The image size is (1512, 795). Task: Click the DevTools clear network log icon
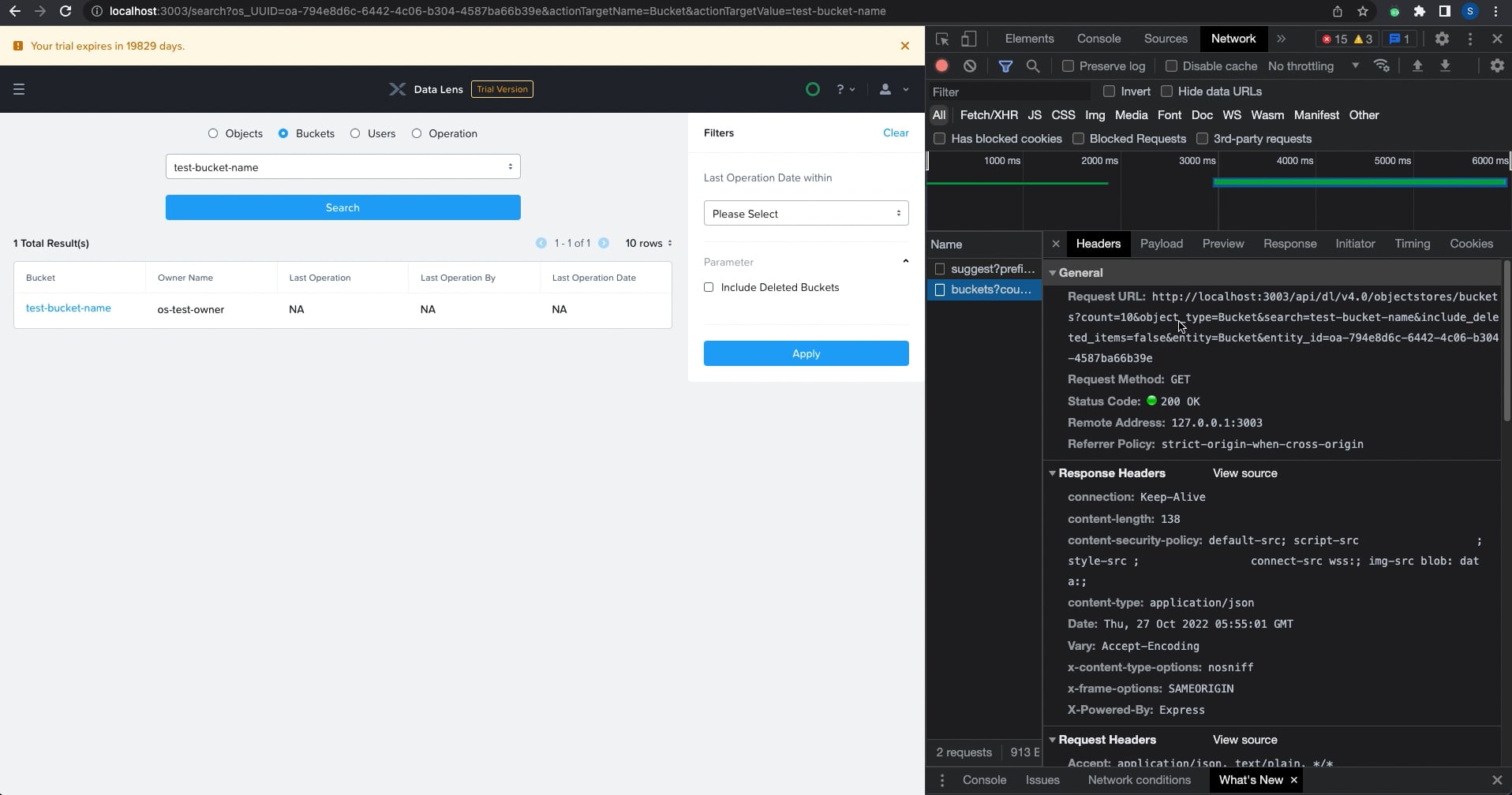click(970, 66)
